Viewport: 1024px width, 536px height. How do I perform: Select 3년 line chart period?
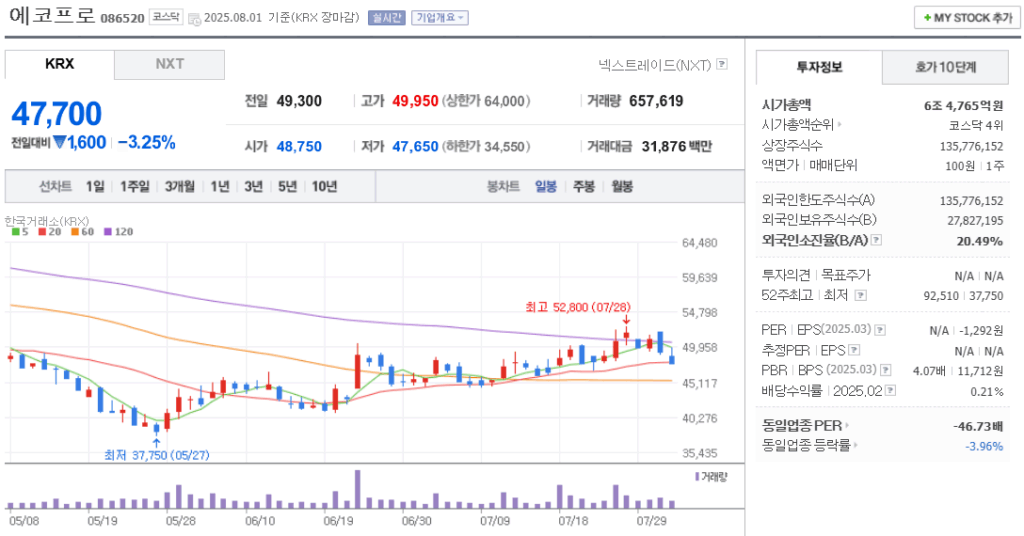pyautogui.click(x=253, y=187)
